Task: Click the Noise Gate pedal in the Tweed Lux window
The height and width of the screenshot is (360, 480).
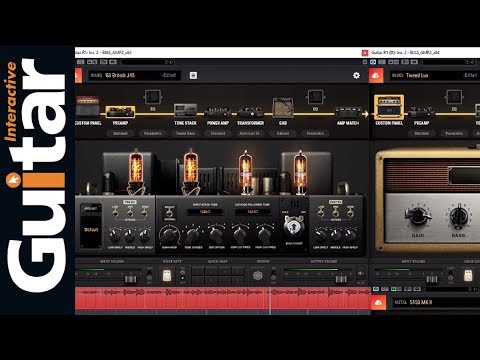Action: [x=468, y=276]
